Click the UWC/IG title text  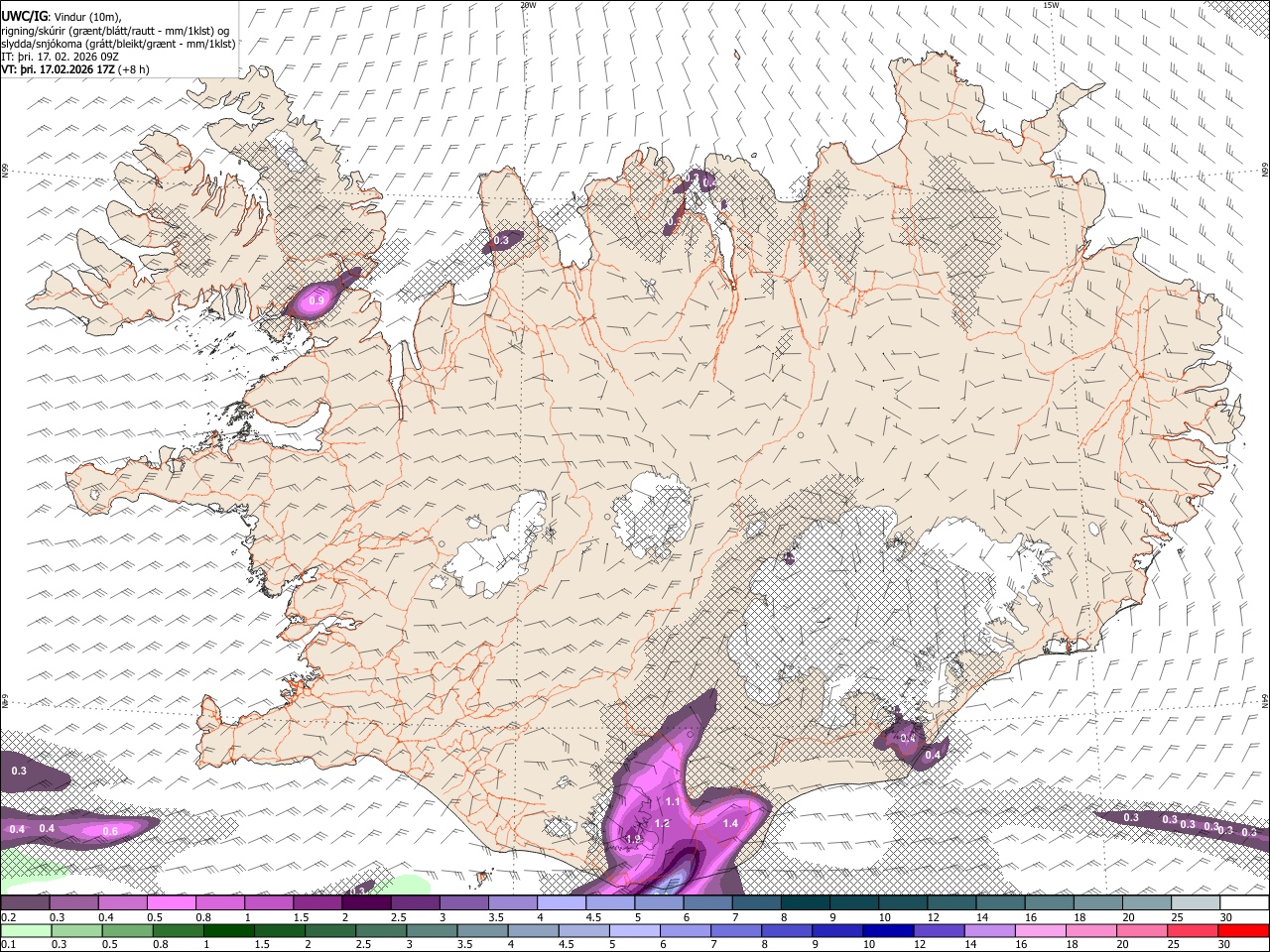point(25,15)
